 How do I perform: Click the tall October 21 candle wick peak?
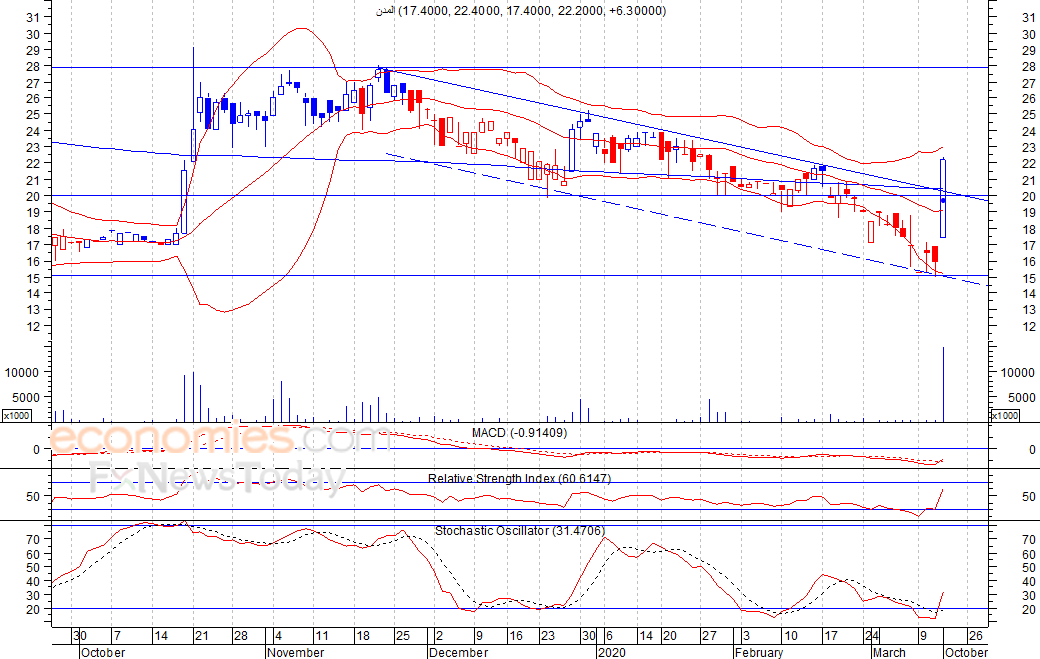(x=194, y=48)
